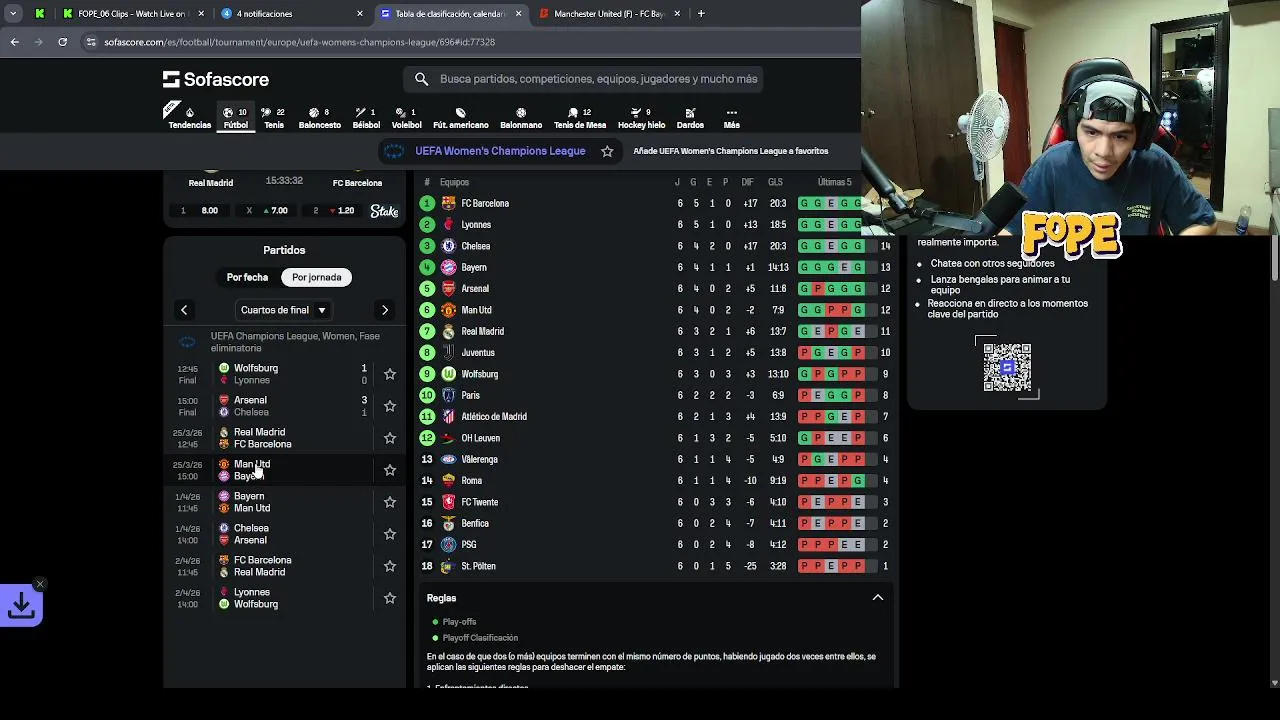Go to previous round arrow

pos(184,310)
